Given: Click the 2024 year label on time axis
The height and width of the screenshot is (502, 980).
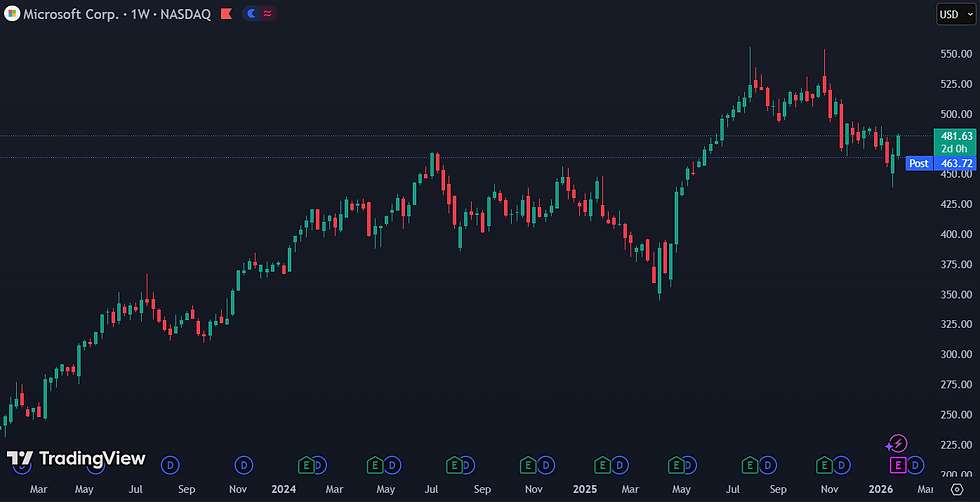Looking at the screenshot, I should pyautogui.click(x=283, y=489).
